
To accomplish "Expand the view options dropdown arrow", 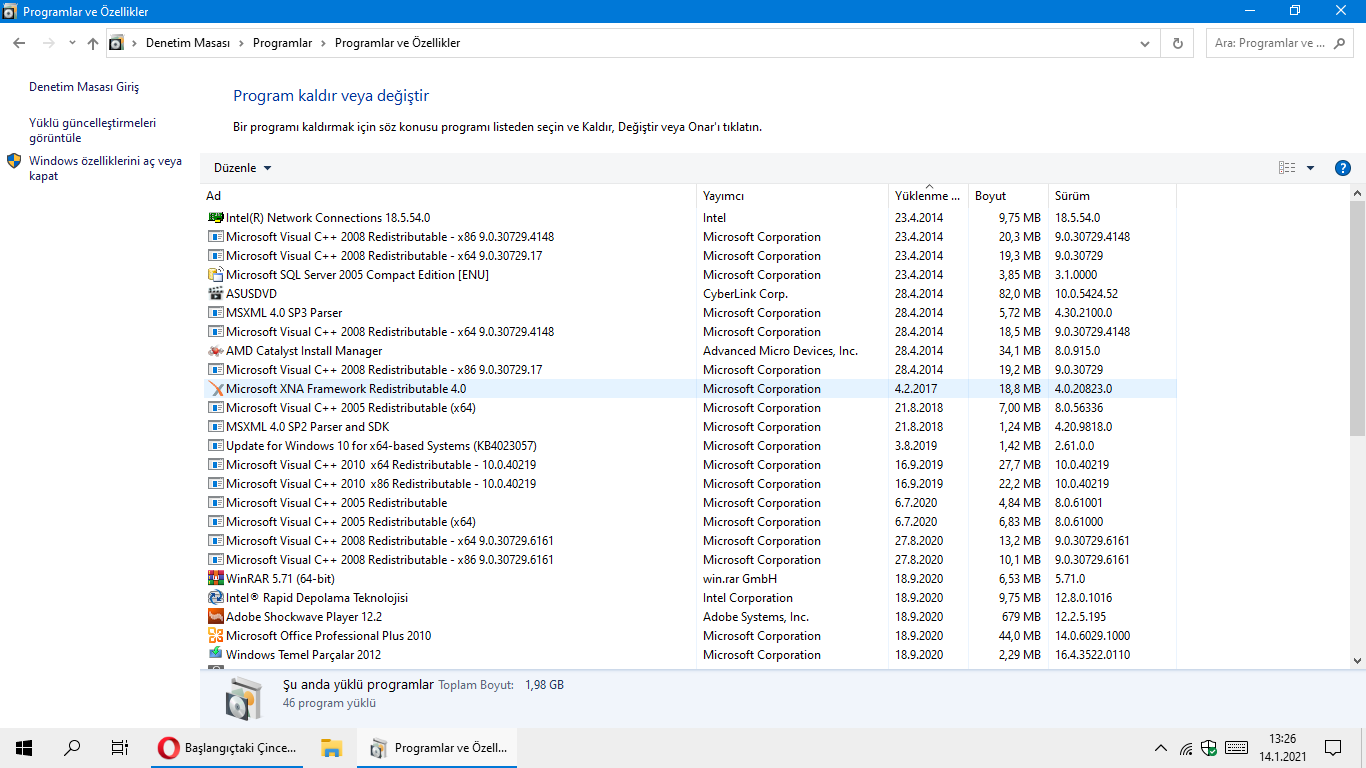I will 1310,168.
